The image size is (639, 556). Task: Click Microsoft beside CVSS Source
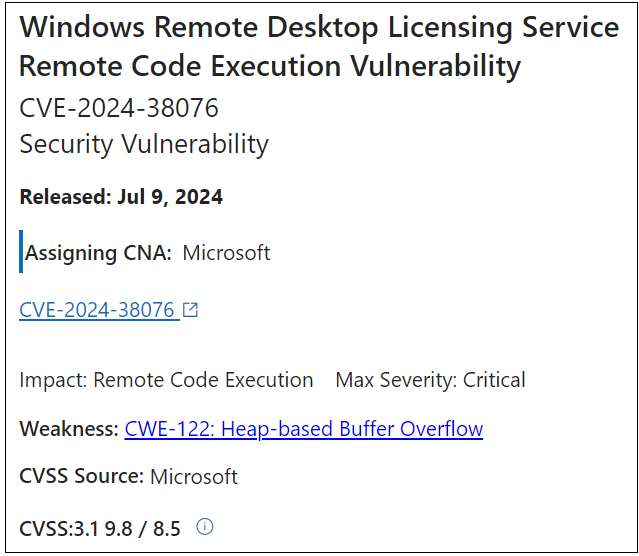(x=194, y=477)
